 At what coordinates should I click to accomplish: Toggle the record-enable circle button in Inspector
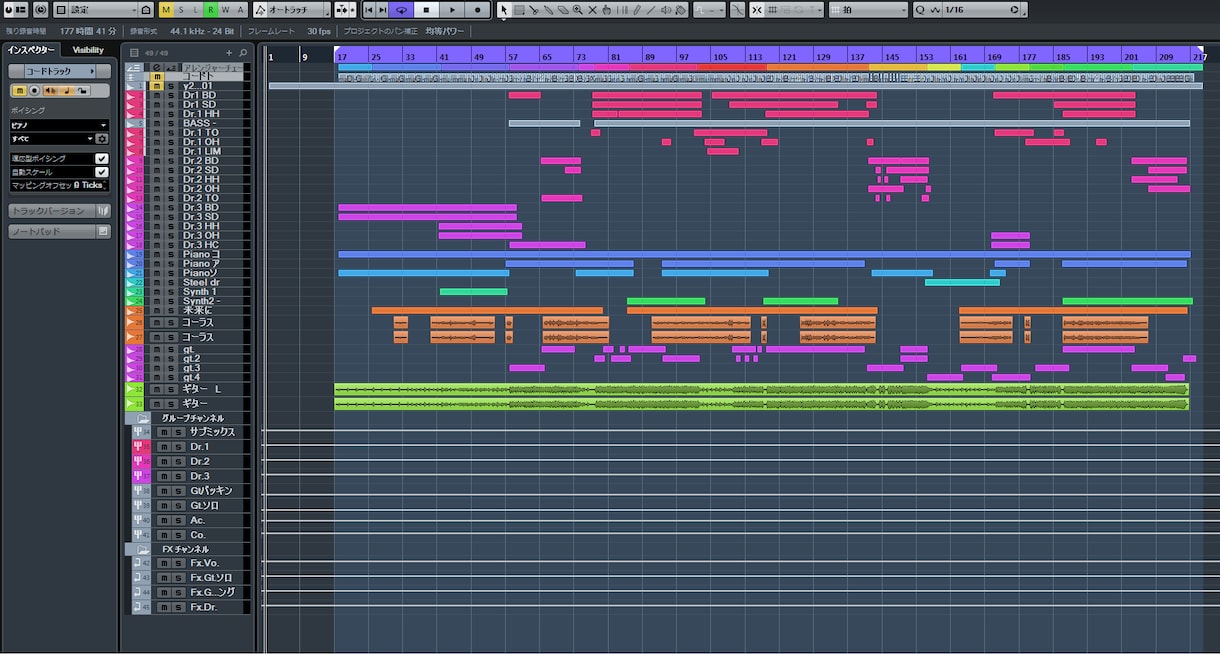coord(32,90)
